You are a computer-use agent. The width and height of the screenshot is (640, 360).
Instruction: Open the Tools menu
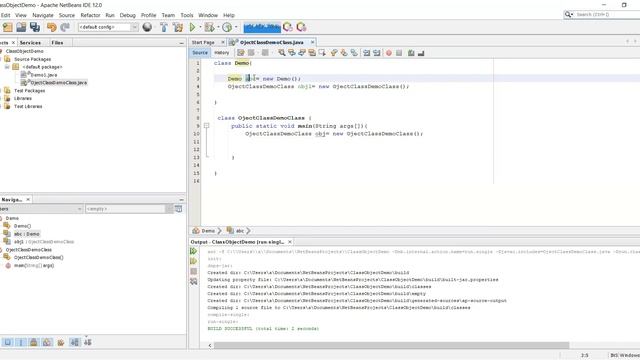[187, 15]
